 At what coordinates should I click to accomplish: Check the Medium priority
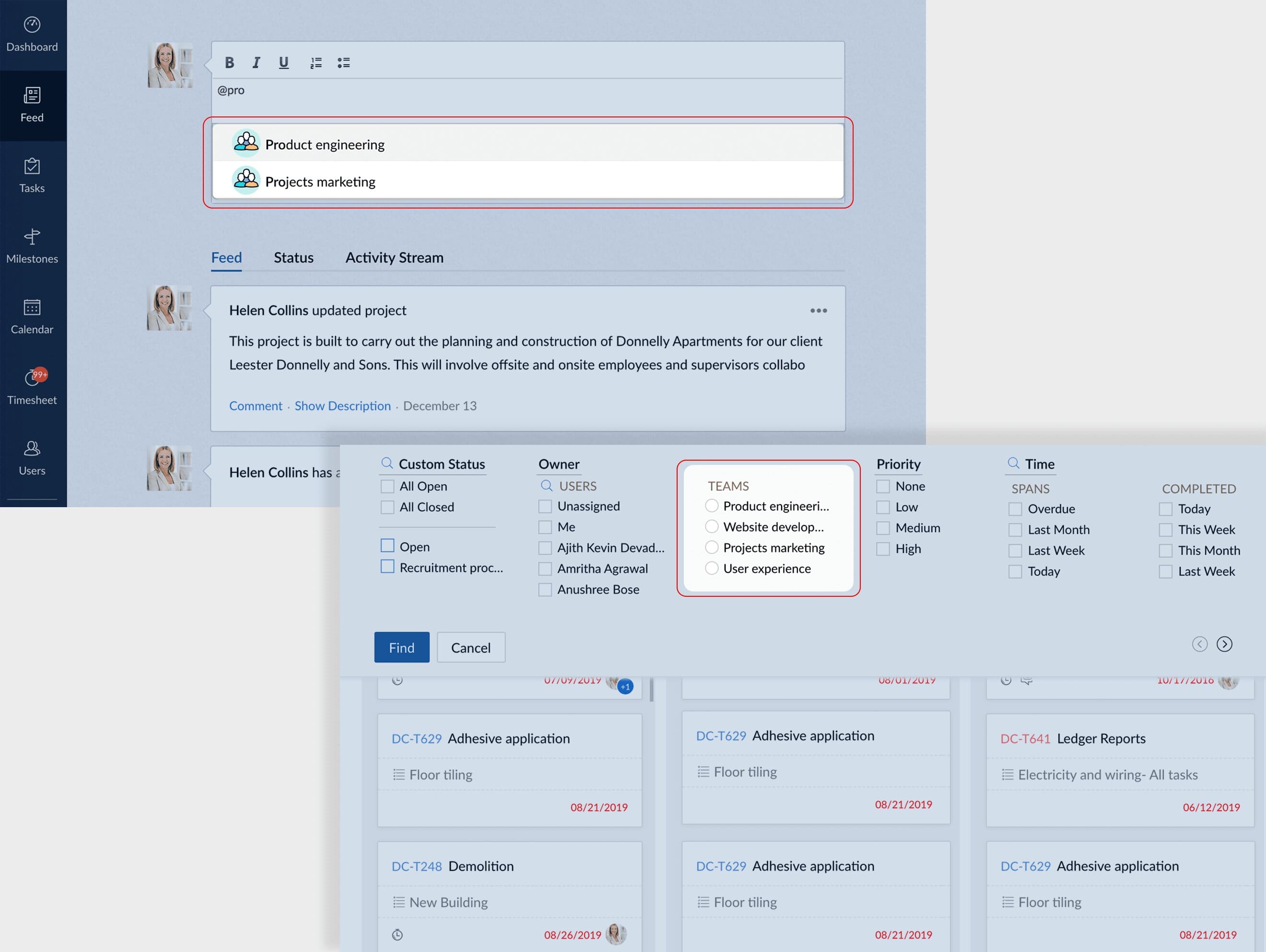tap(883, 528)
